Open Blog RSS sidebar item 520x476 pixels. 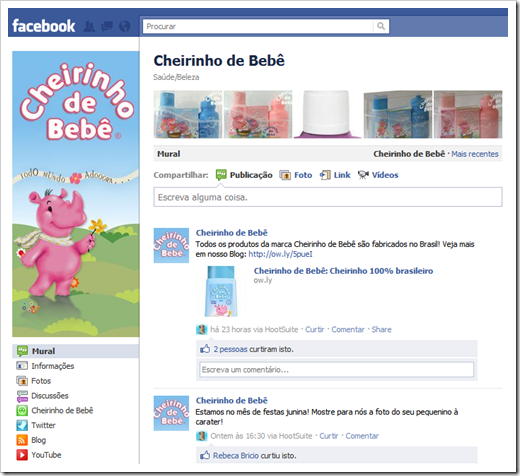click(x=31, y=440)
